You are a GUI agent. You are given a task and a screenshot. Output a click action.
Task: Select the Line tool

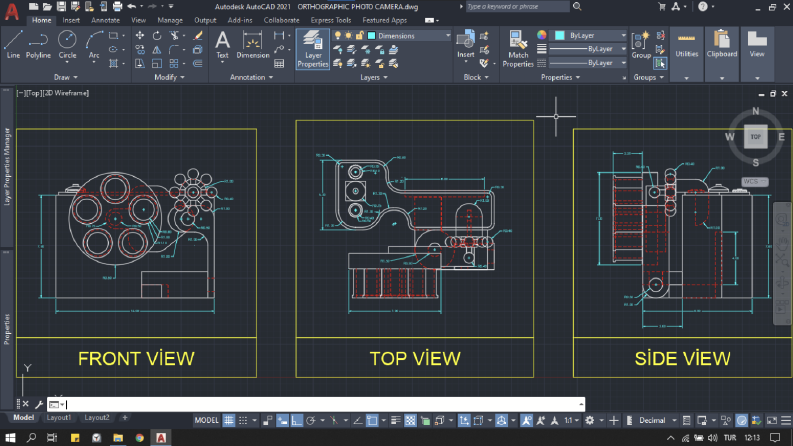pyautogui.click(x=13, y=44)
